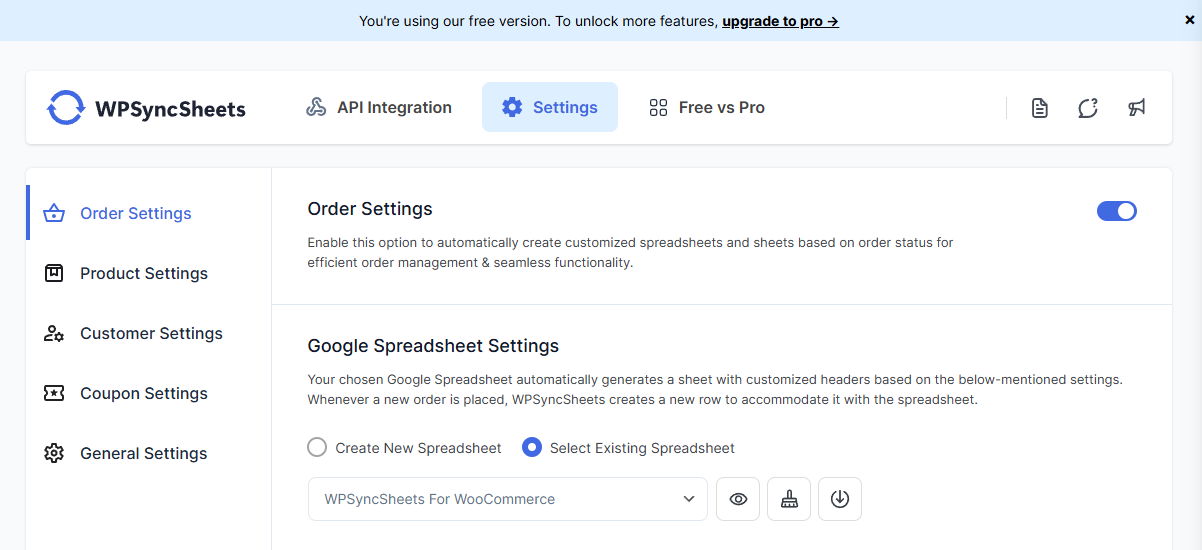View spreadsheet with the eye icon
Image resolution: width=1202 pixels, height=550 pixels.
(x=738, y=499)
